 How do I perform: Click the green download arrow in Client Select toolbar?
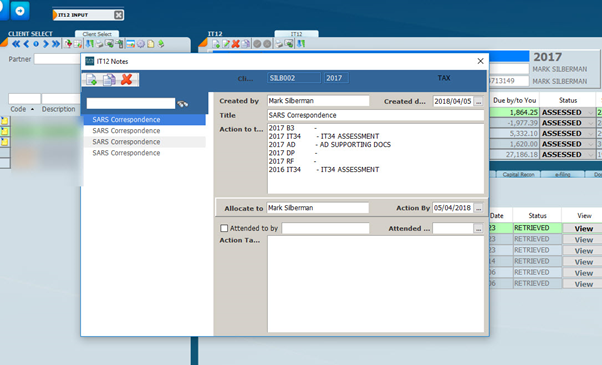pos(161,44)
